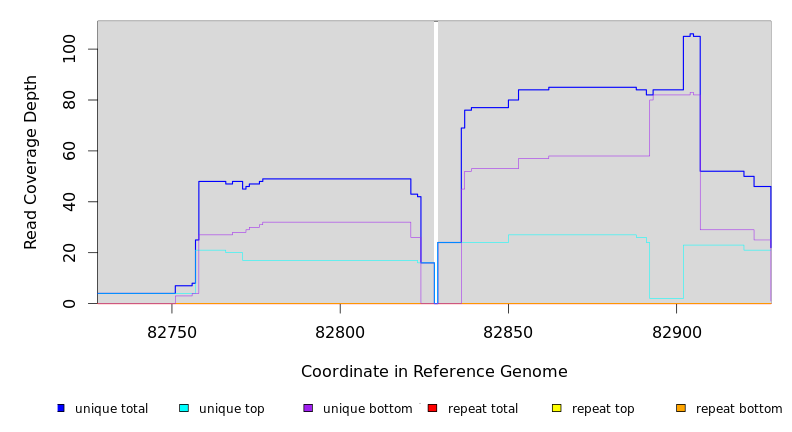
Task: Click the purple unique bottom legend swatch
Action: [x=308, y=408]
